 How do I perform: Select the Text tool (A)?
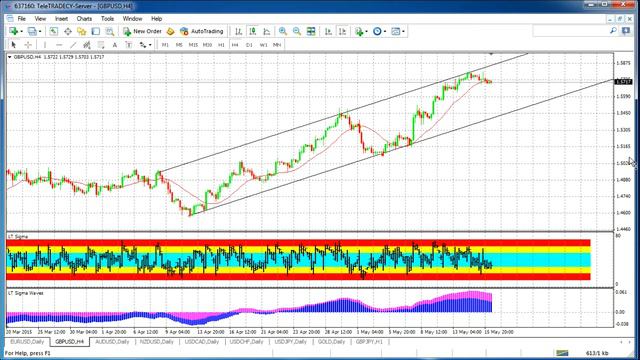tap(115, 45)
